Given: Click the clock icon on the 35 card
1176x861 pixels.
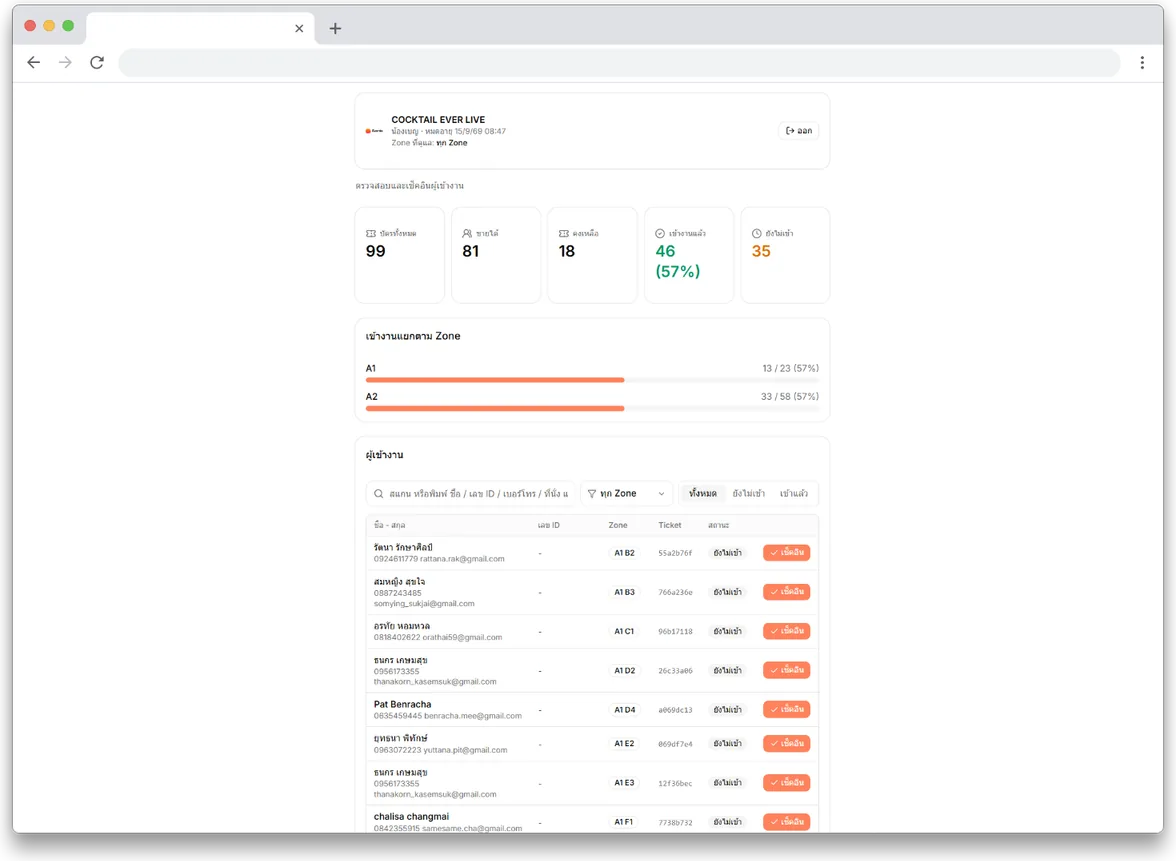Looking at the screenshot, I should (757, 234).
